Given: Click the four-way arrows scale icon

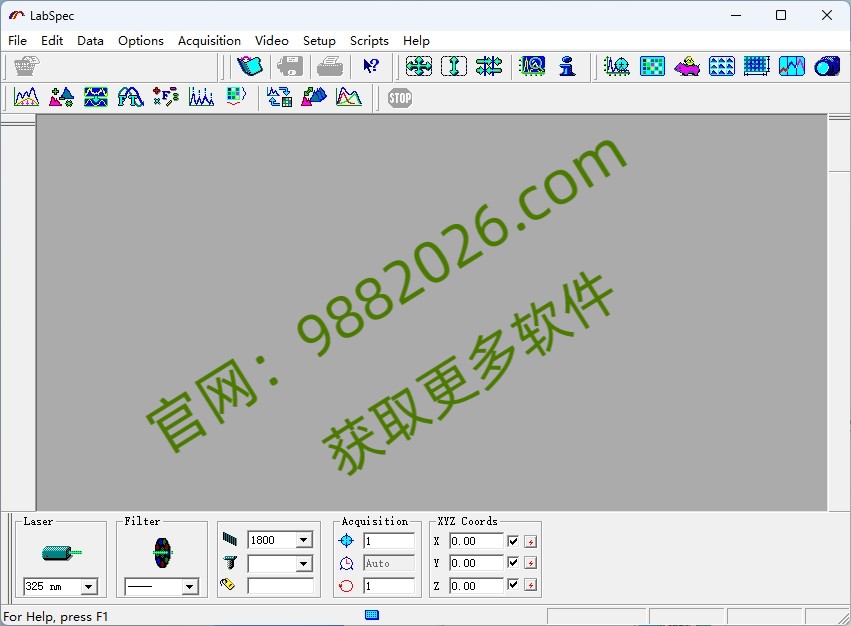Looking at the screenshot, I should pos(419,66).
